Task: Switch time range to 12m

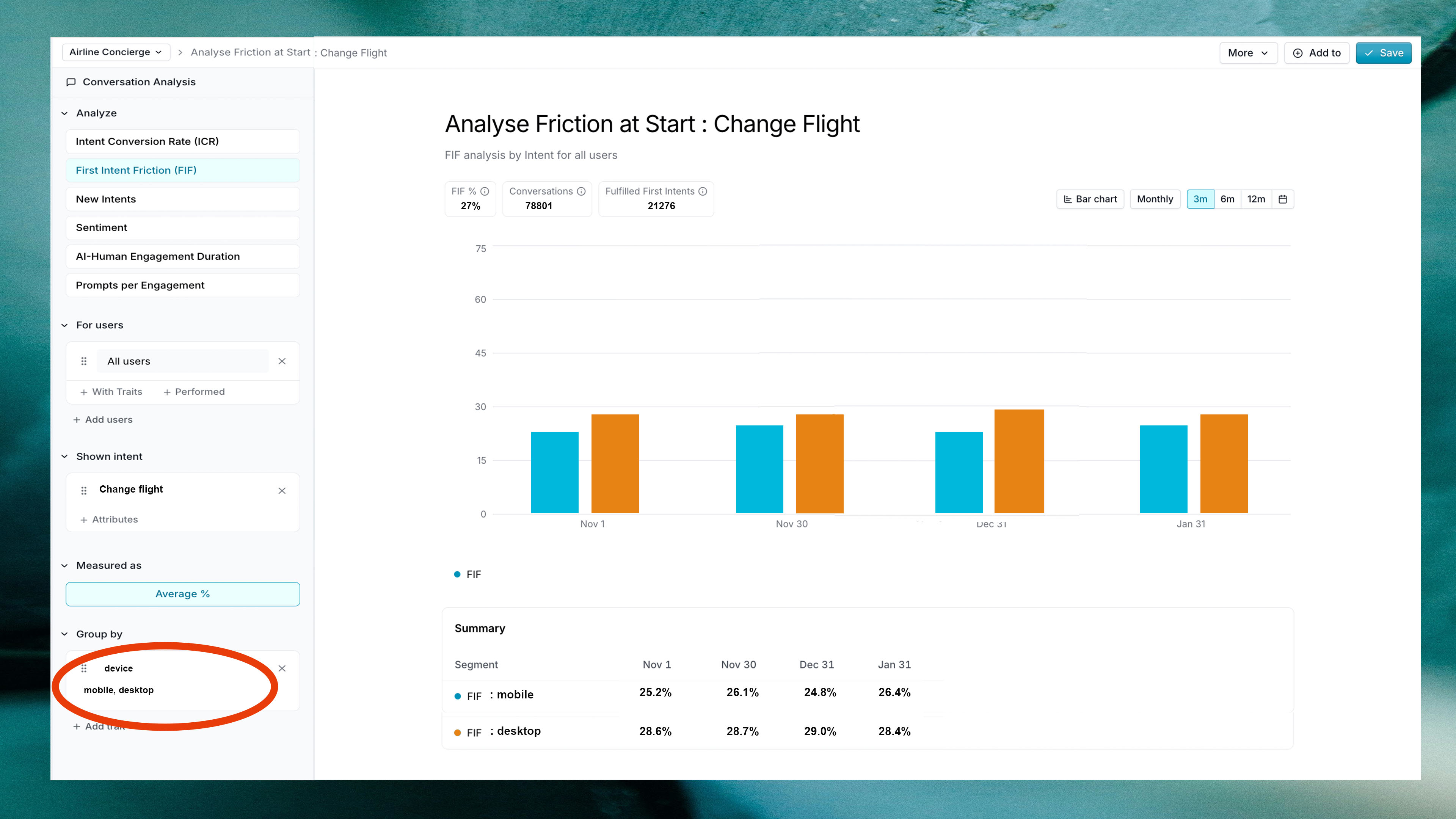Action: coord(1256,199)
